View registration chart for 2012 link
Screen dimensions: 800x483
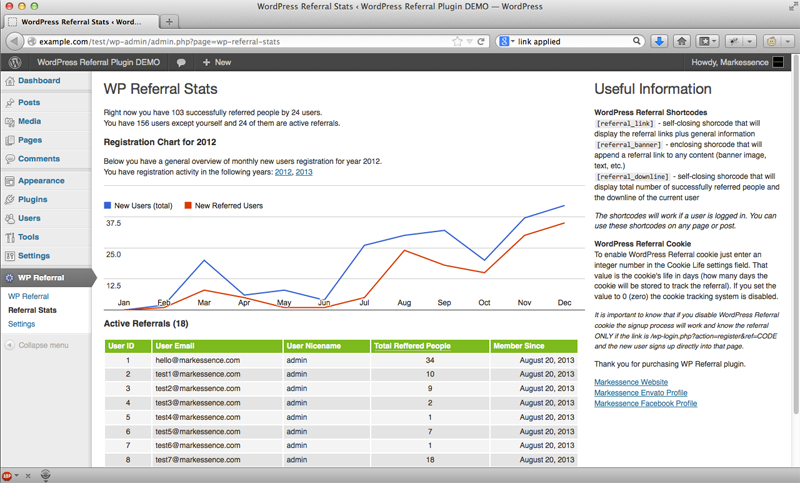point(283,172)
